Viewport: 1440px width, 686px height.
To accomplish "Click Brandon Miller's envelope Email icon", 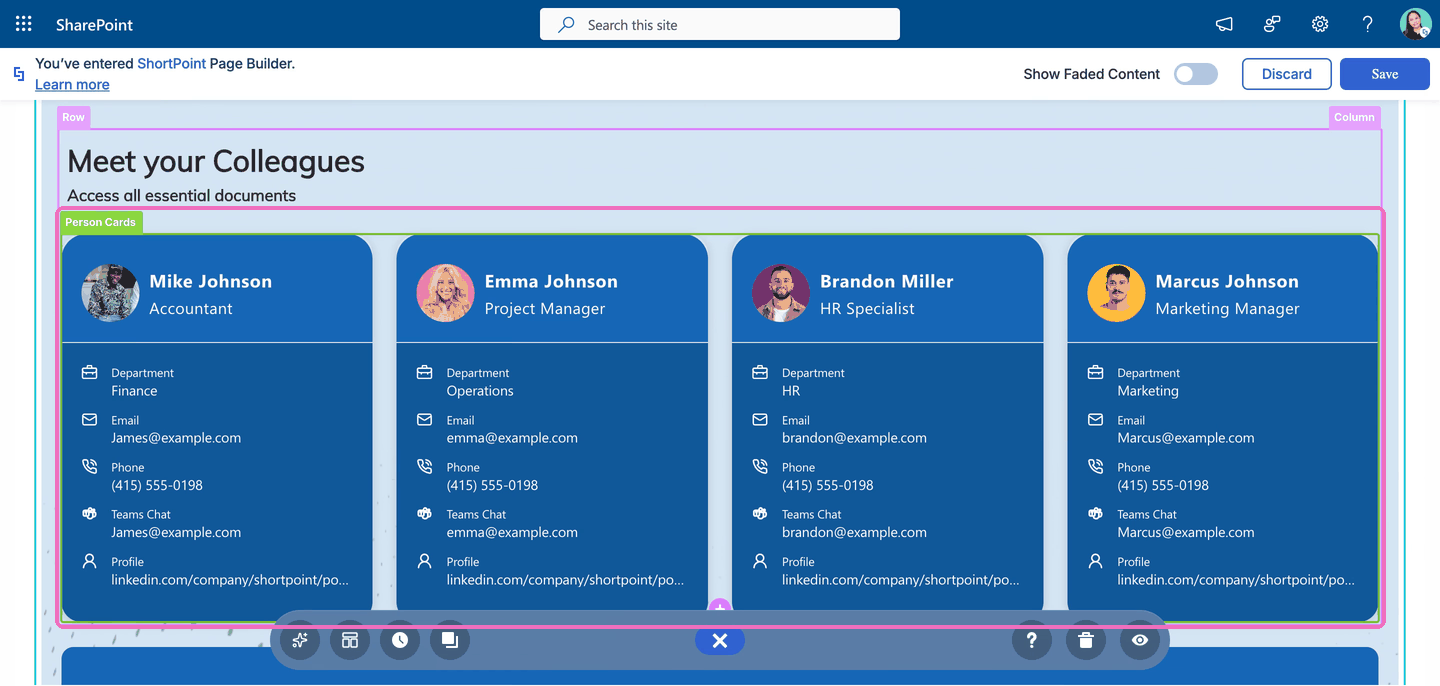I will click(760, 420).
